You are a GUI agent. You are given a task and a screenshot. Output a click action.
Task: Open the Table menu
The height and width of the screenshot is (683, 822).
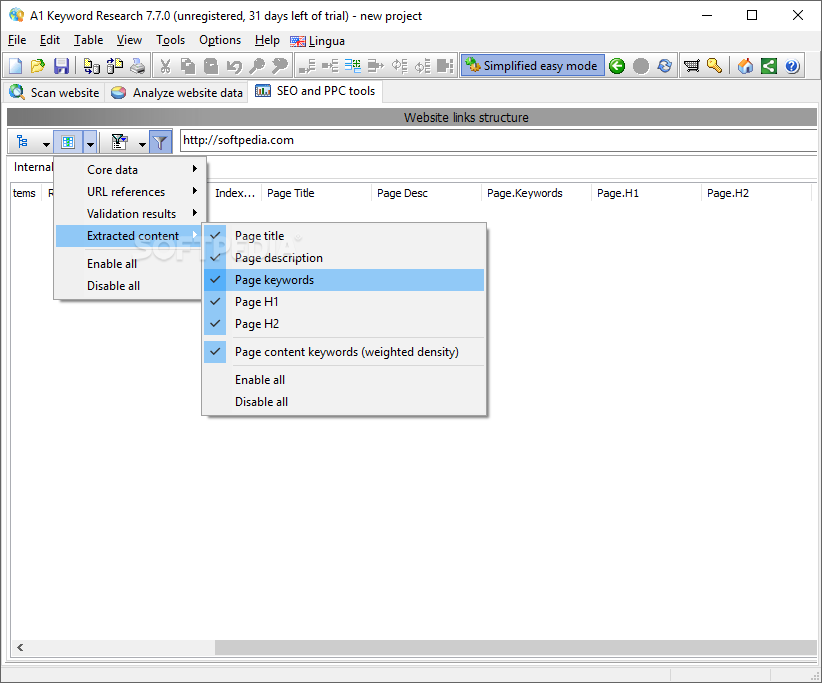tap(88, 40)
